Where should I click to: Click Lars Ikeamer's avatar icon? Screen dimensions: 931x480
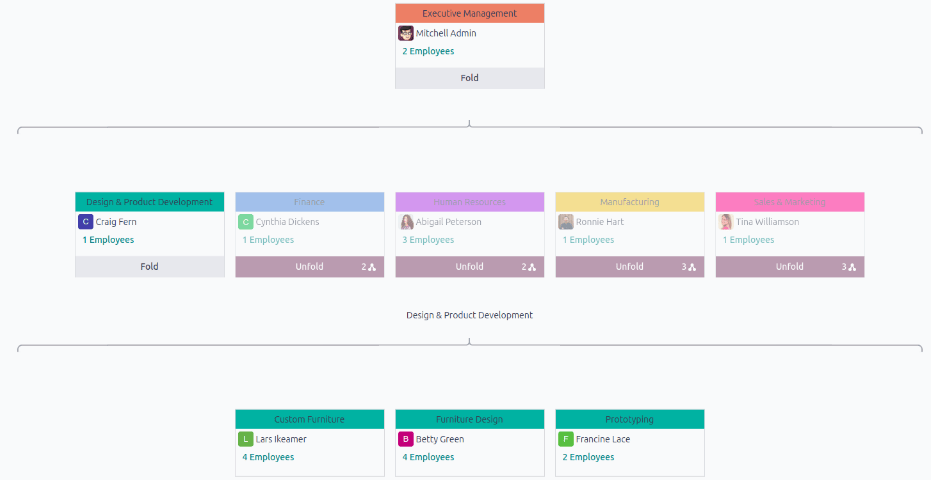coord(245,439)
